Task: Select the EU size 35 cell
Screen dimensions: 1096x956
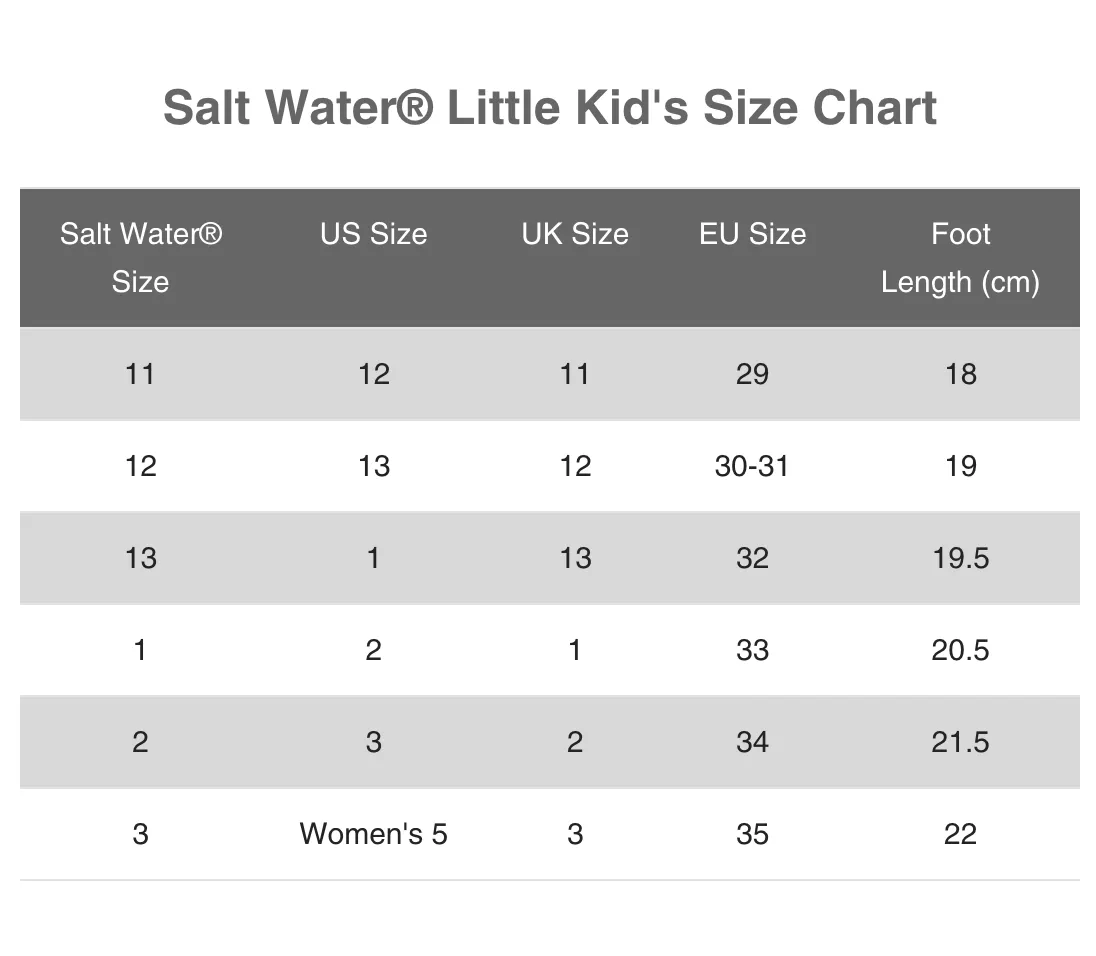Action: click(752, 834)
